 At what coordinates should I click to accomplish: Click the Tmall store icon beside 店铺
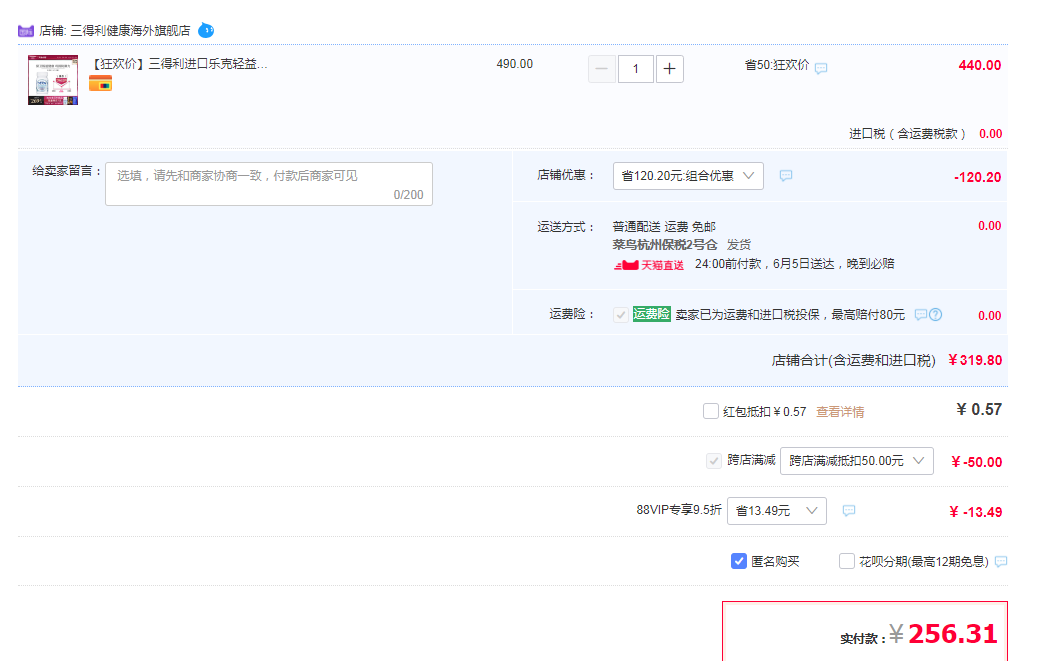pyautogui.click(x=26, y=31)
